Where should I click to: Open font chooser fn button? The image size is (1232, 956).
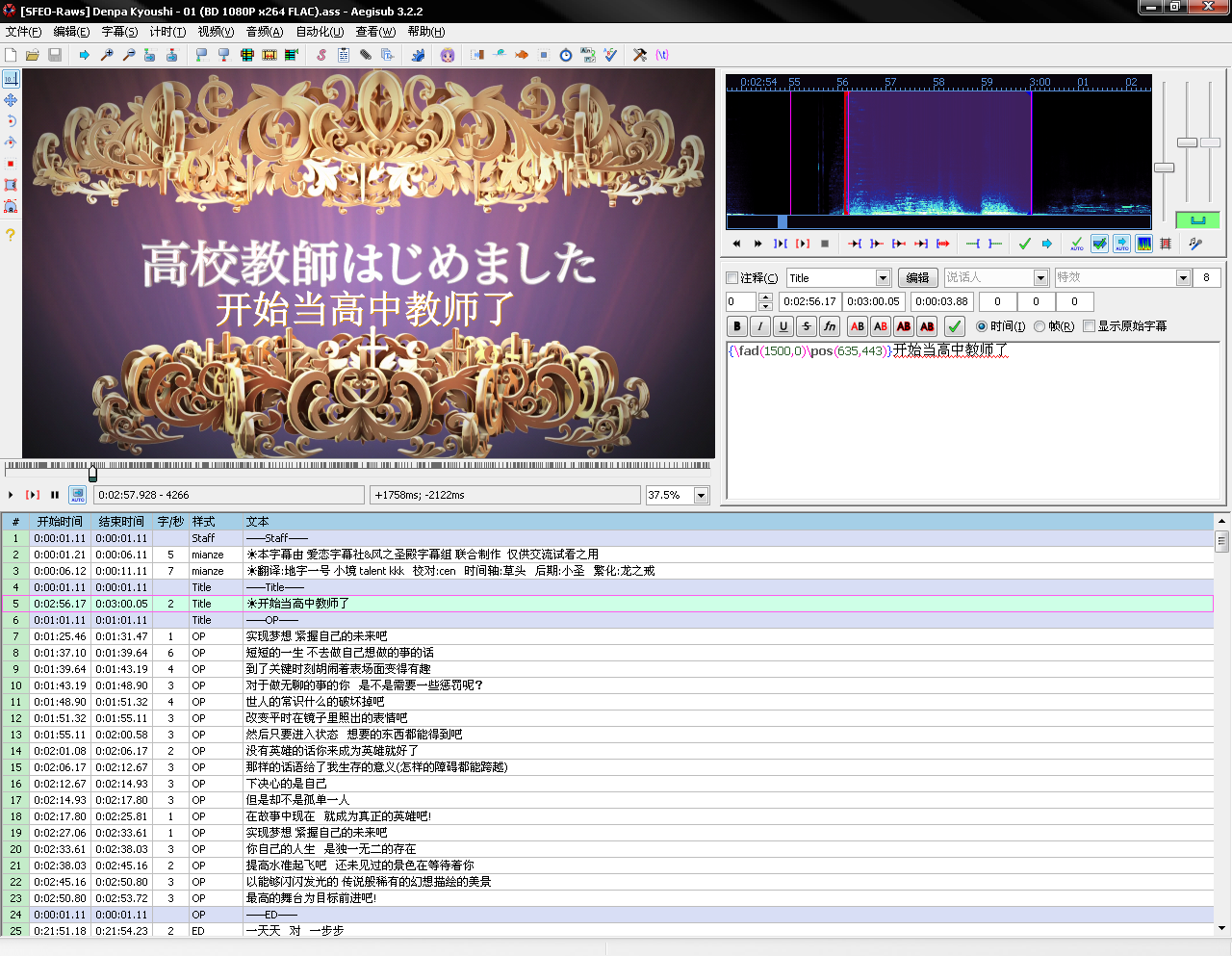coord(830,326)
